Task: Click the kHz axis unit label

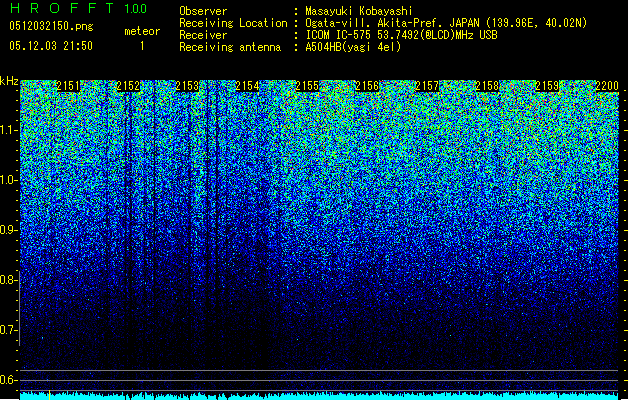Action: pos(9,81)
